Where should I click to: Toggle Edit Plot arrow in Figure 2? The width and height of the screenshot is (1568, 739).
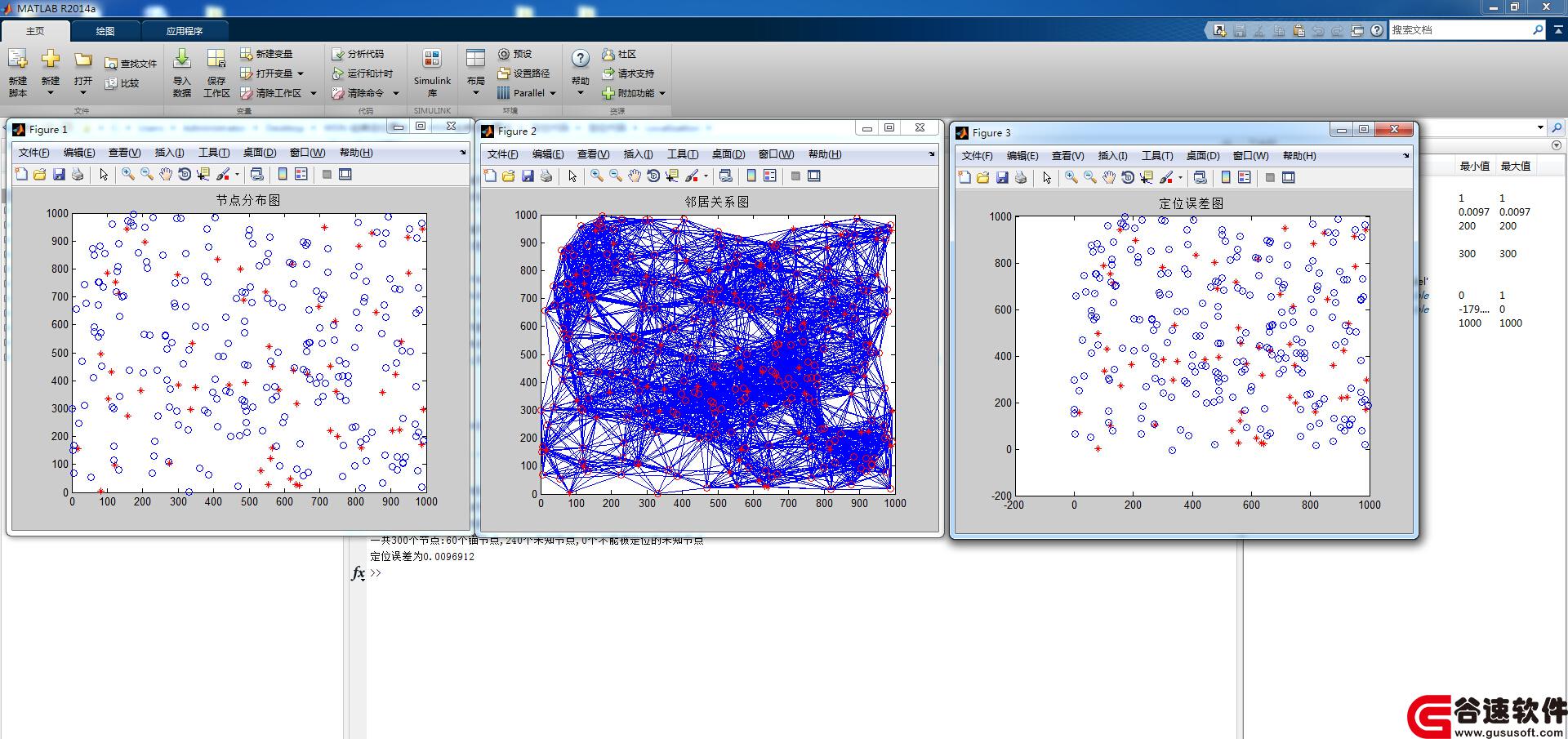pyautogui.click(x=572, y=176)
